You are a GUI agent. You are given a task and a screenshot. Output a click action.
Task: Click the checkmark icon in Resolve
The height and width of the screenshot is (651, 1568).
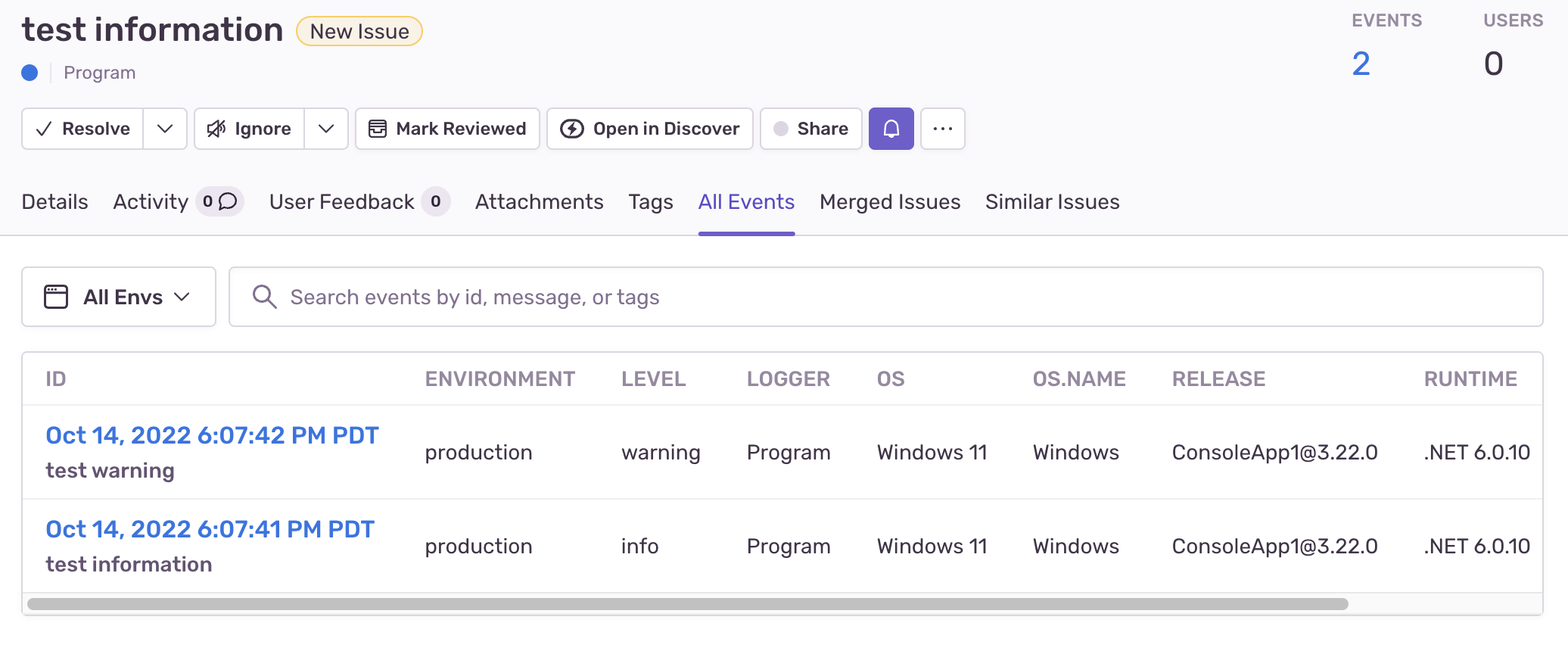(44, 129)
